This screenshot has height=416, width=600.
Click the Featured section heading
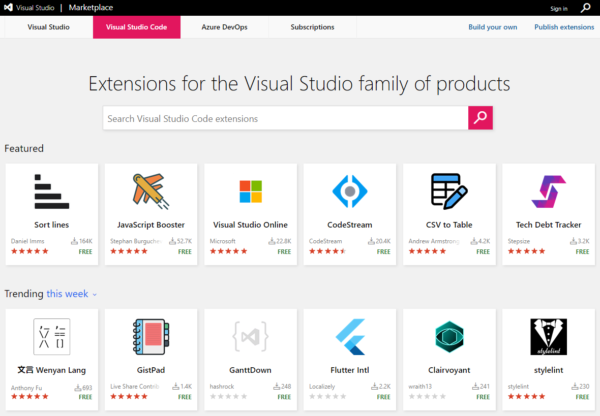(x=24, y=148)
